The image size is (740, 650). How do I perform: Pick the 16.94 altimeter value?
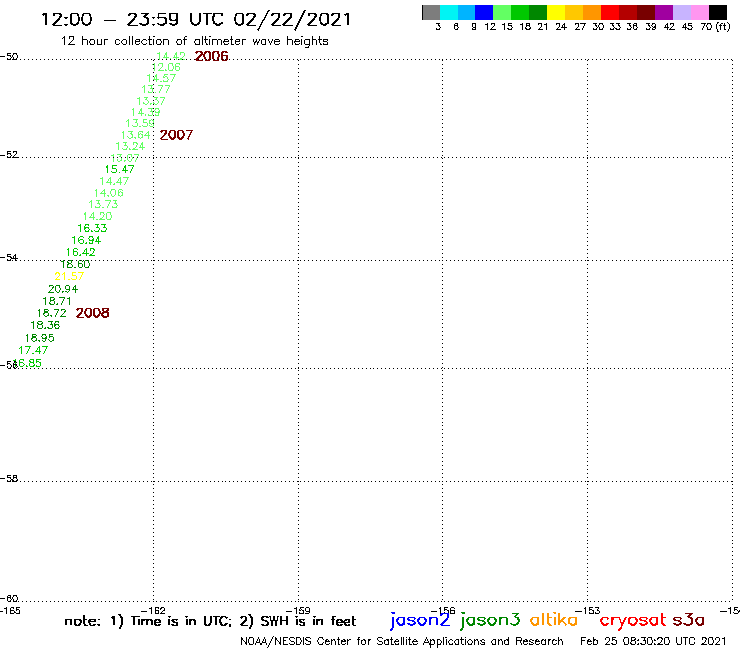pos(86,240)
